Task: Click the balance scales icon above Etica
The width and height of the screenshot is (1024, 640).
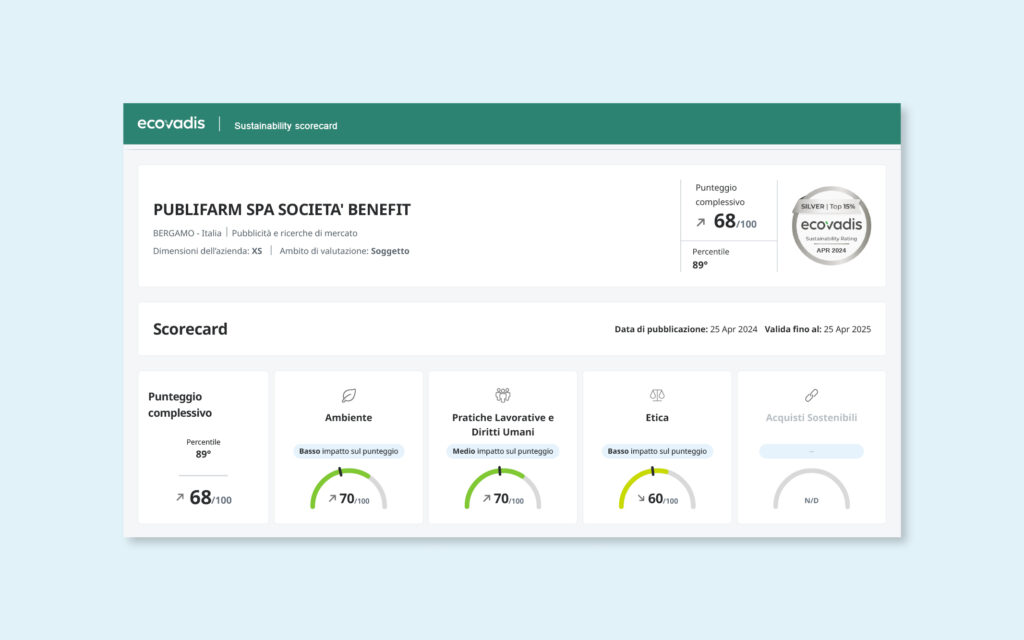Action: click(x=657, y=395)
